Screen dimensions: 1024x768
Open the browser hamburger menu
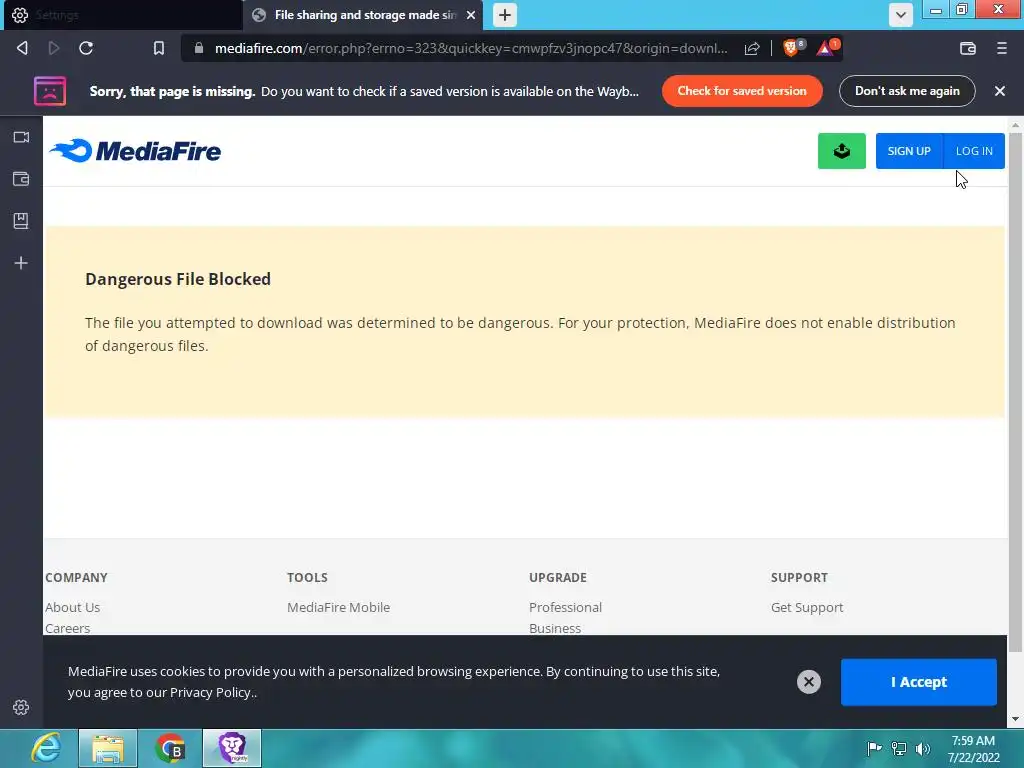tap(1002, 48)
